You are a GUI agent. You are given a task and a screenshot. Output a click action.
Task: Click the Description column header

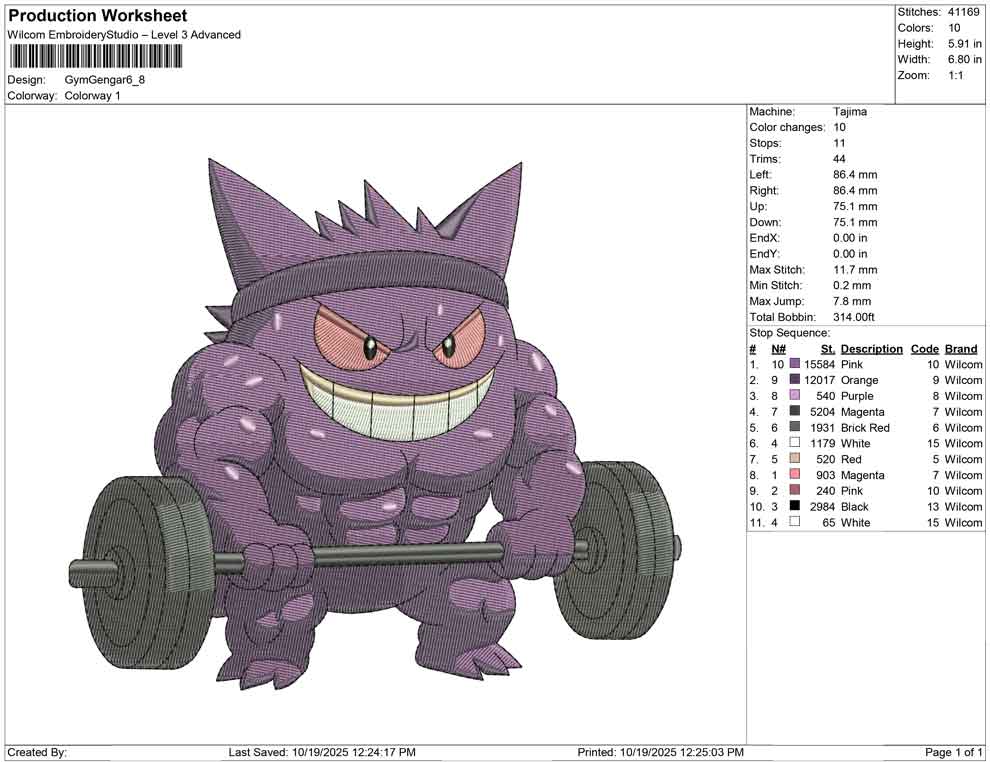point(872,349)
